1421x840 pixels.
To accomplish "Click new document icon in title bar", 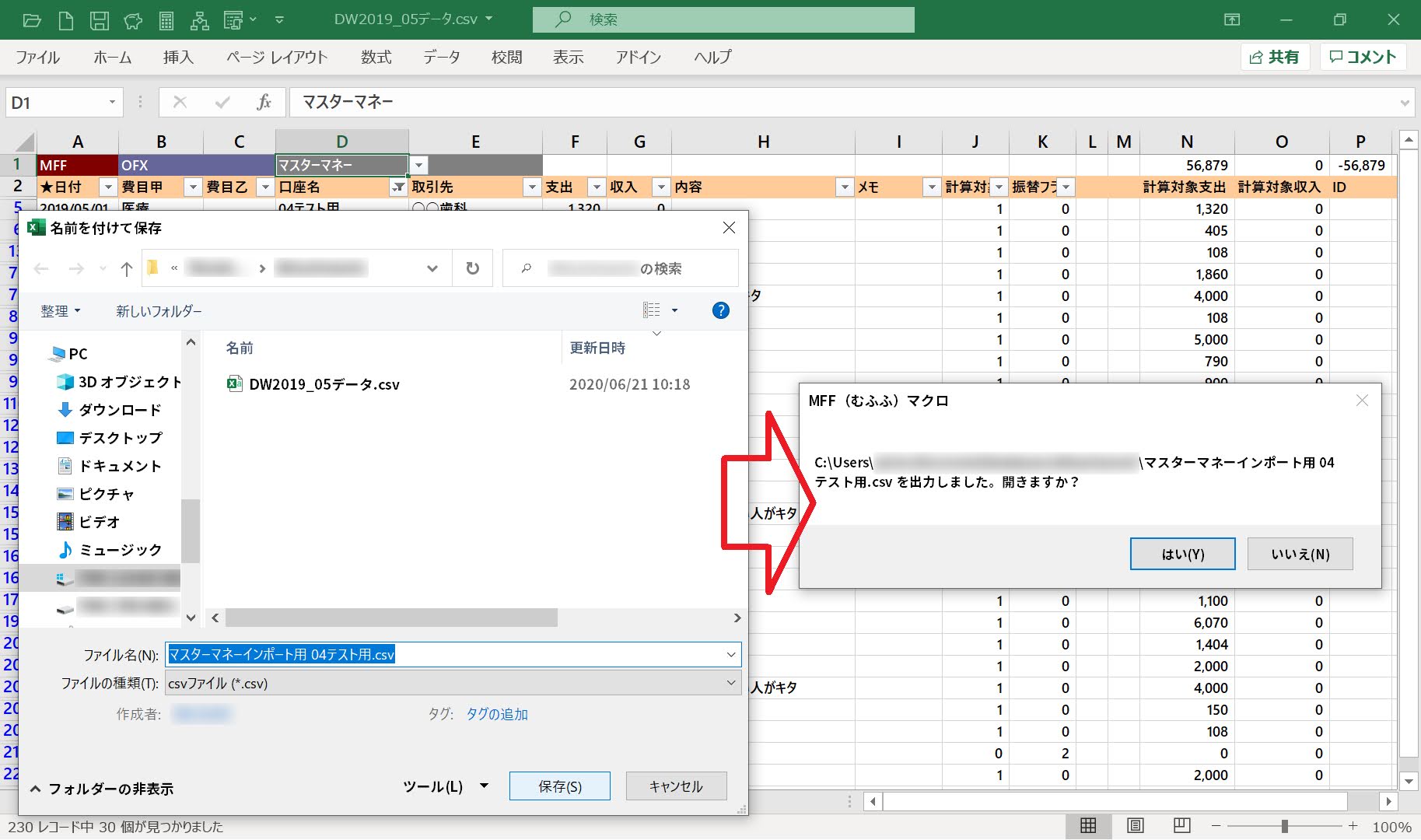I will point(66,20).
